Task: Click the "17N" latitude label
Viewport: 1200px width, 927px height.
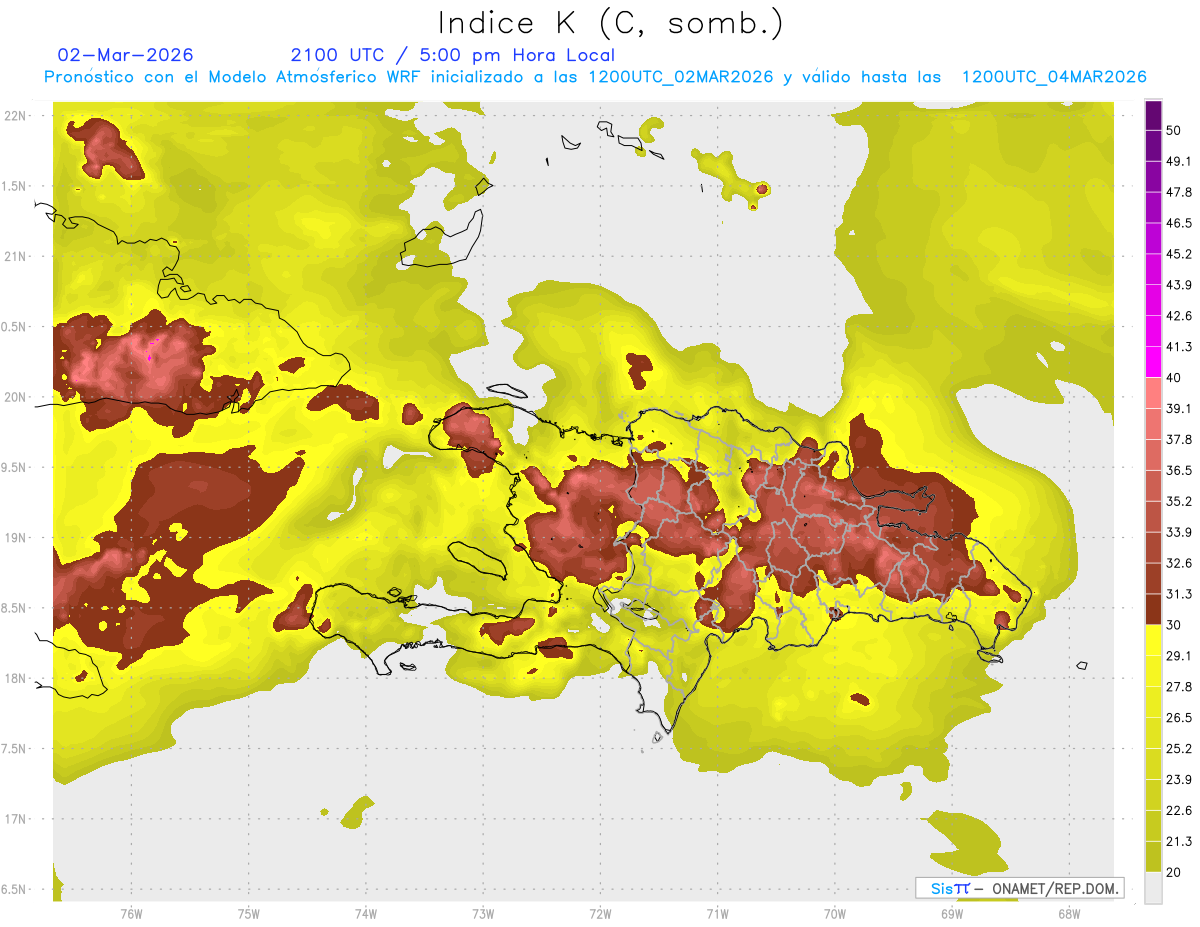Action: 16,820
